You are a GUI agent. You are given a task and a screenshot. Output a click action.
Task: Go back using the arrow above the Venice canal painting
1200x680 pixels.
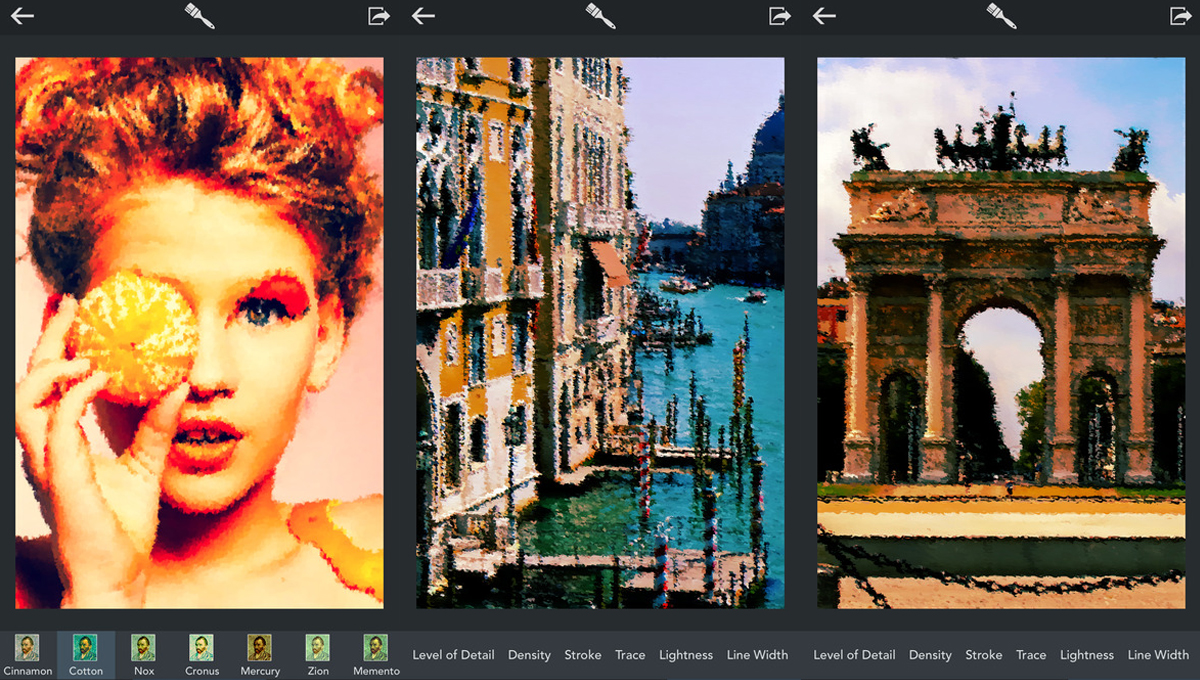[x=423, y=16]
